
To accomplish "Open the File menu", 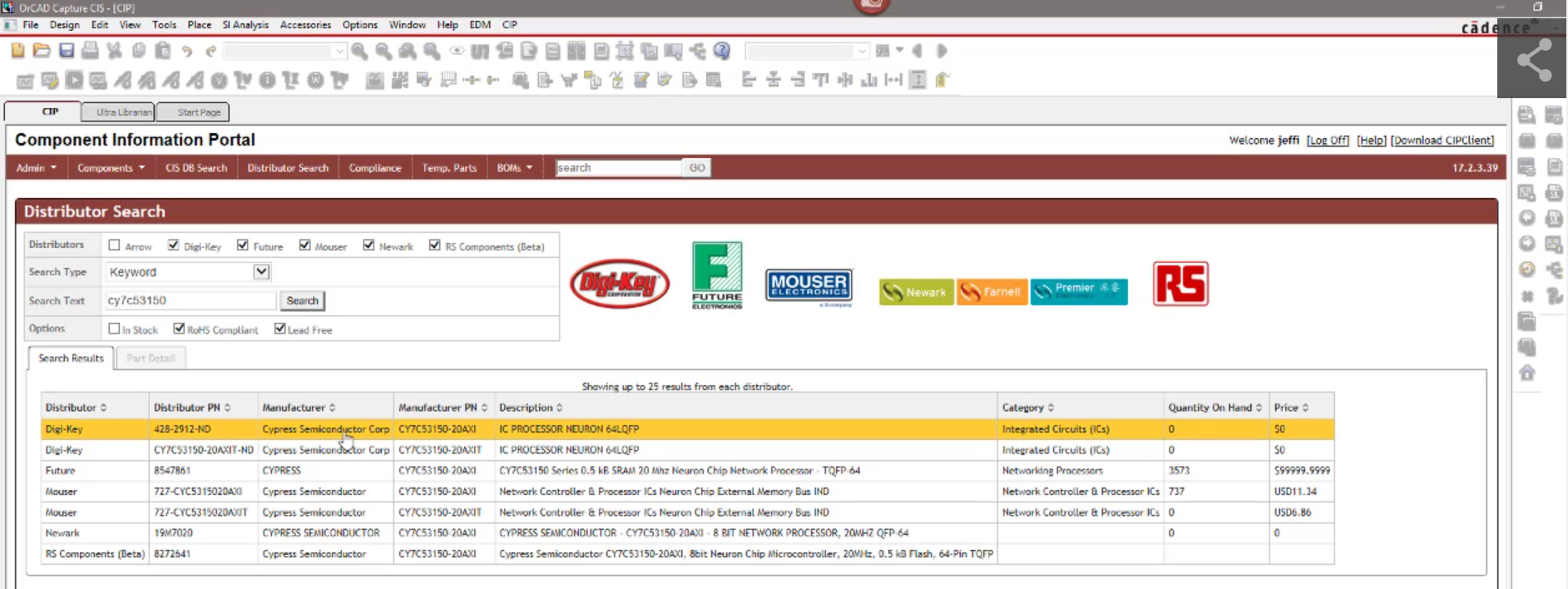I will pos(31,25).
